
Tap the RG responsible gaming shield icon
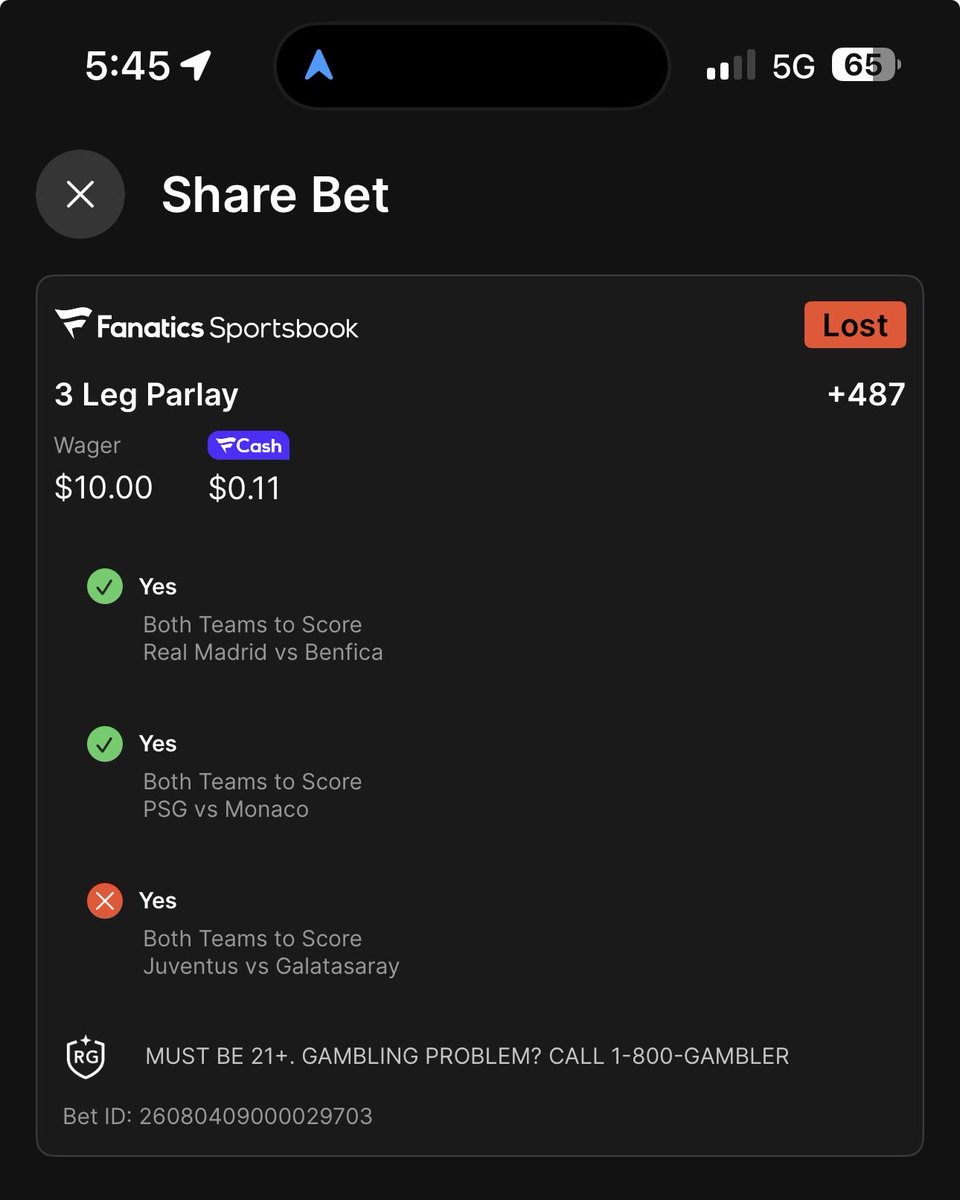(86, 1056)
